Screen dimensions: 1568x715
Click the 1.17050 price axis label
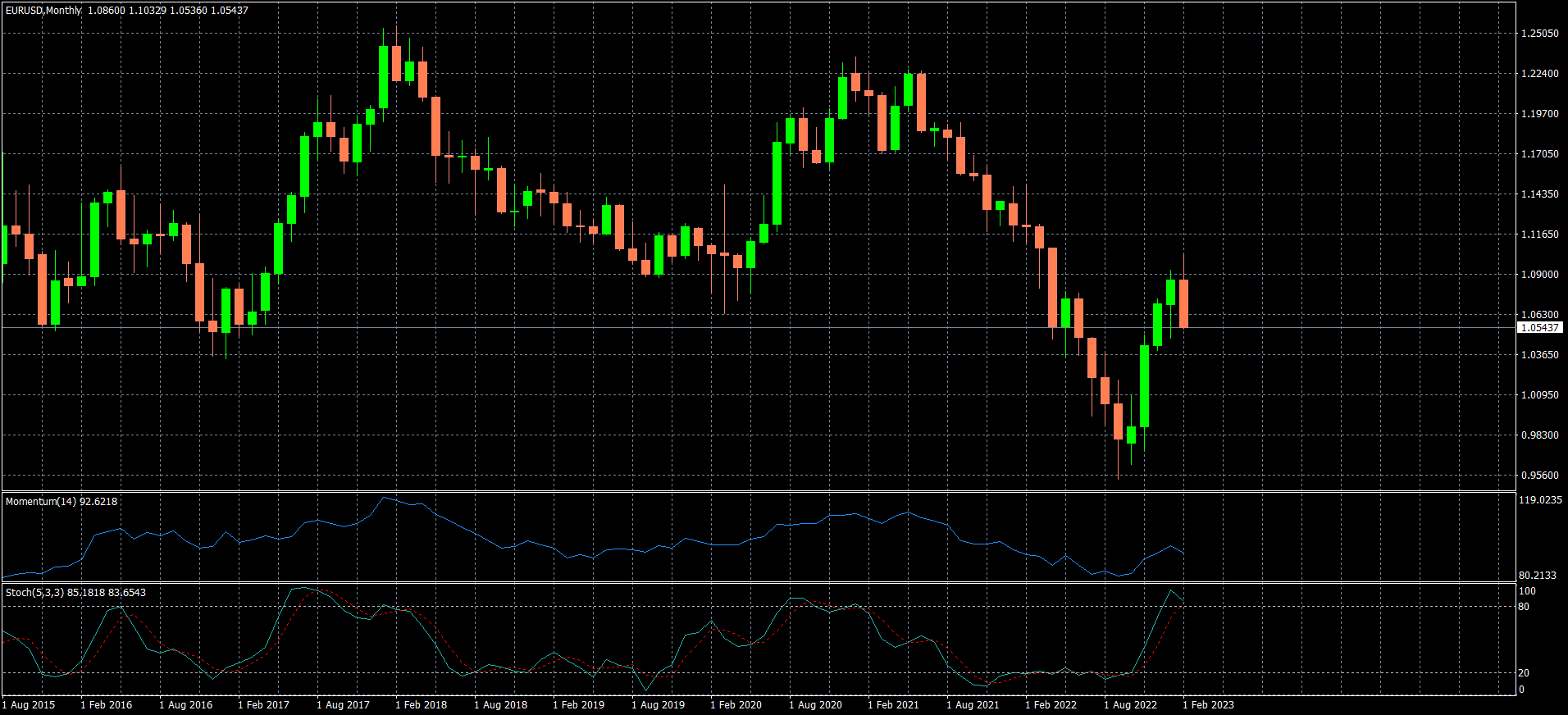pos(1539,154)
